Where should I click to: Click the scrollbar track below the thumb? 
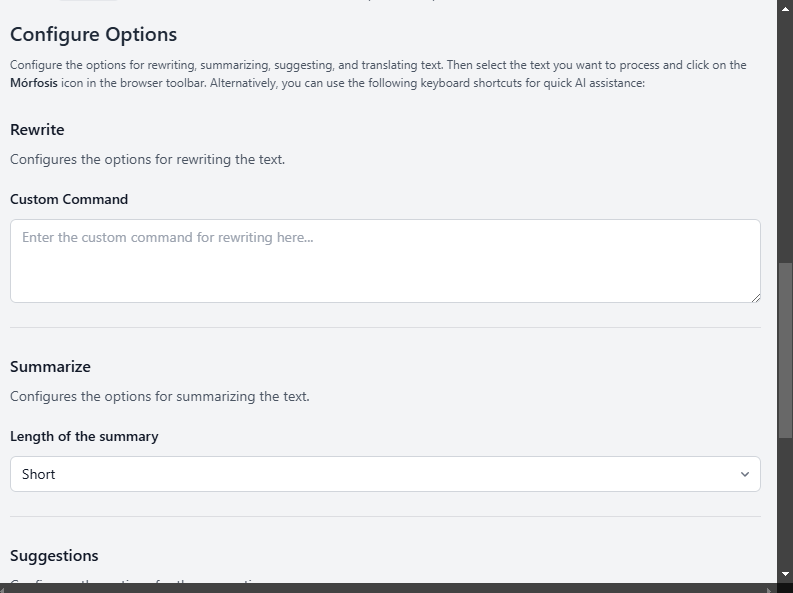point(785,500)
